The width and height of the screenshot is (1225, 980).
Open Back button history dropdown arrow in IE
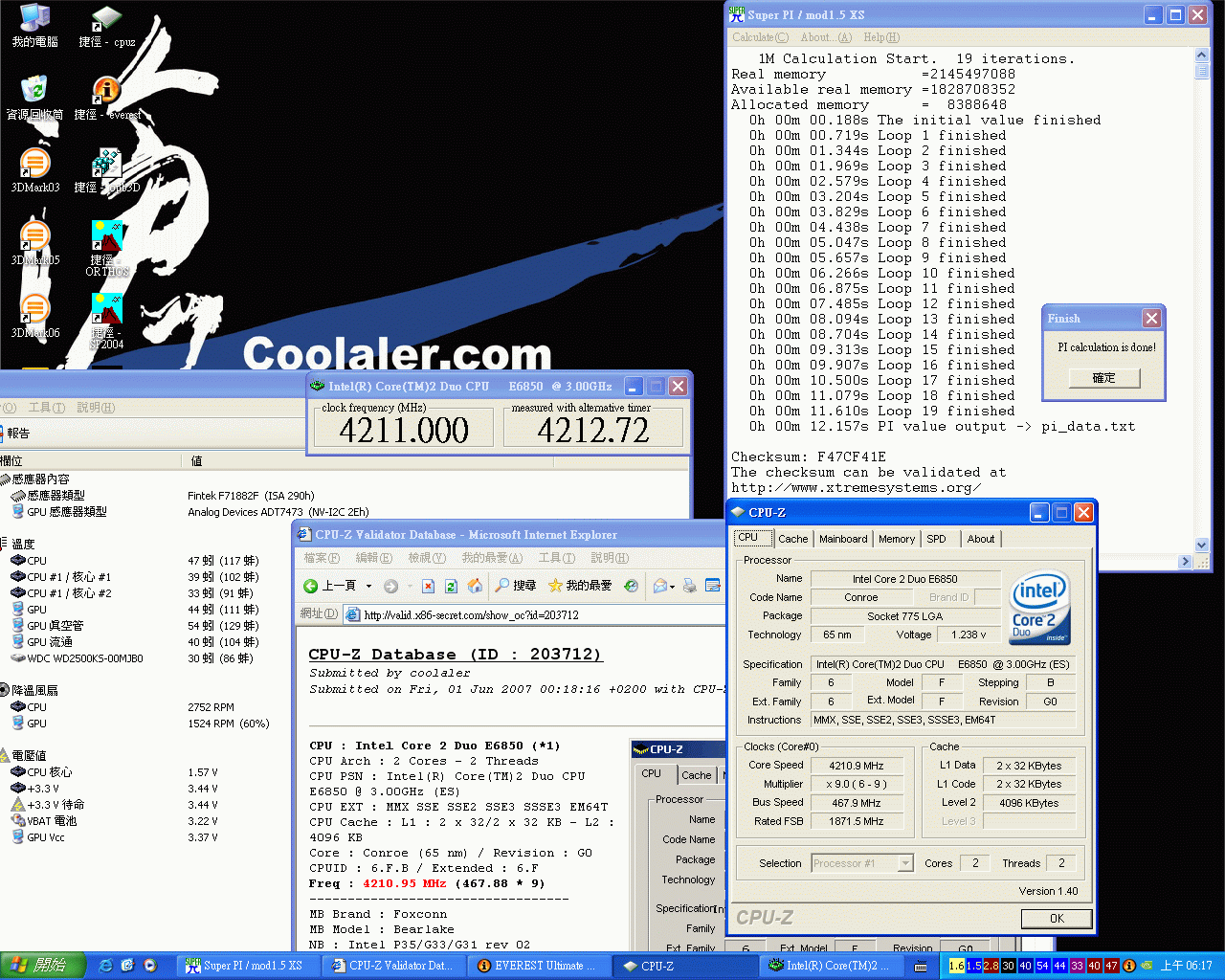(368, 586)
